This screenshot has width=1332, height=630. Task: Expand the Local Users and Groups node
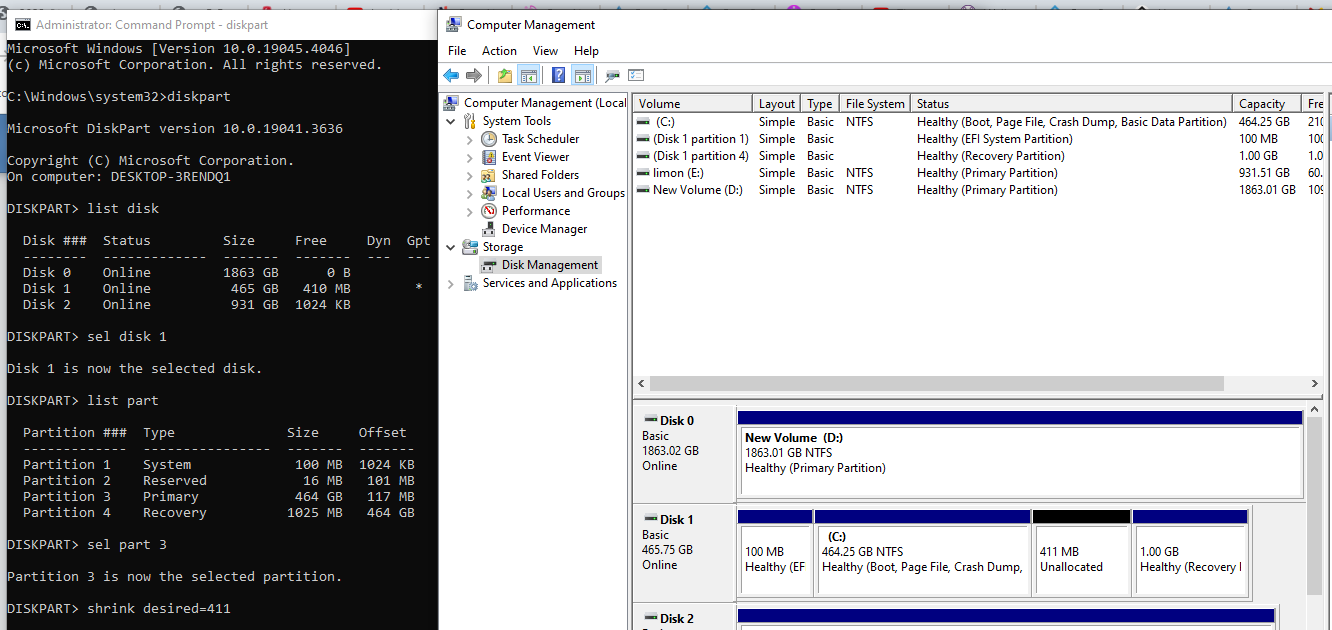tap(470, 194)
